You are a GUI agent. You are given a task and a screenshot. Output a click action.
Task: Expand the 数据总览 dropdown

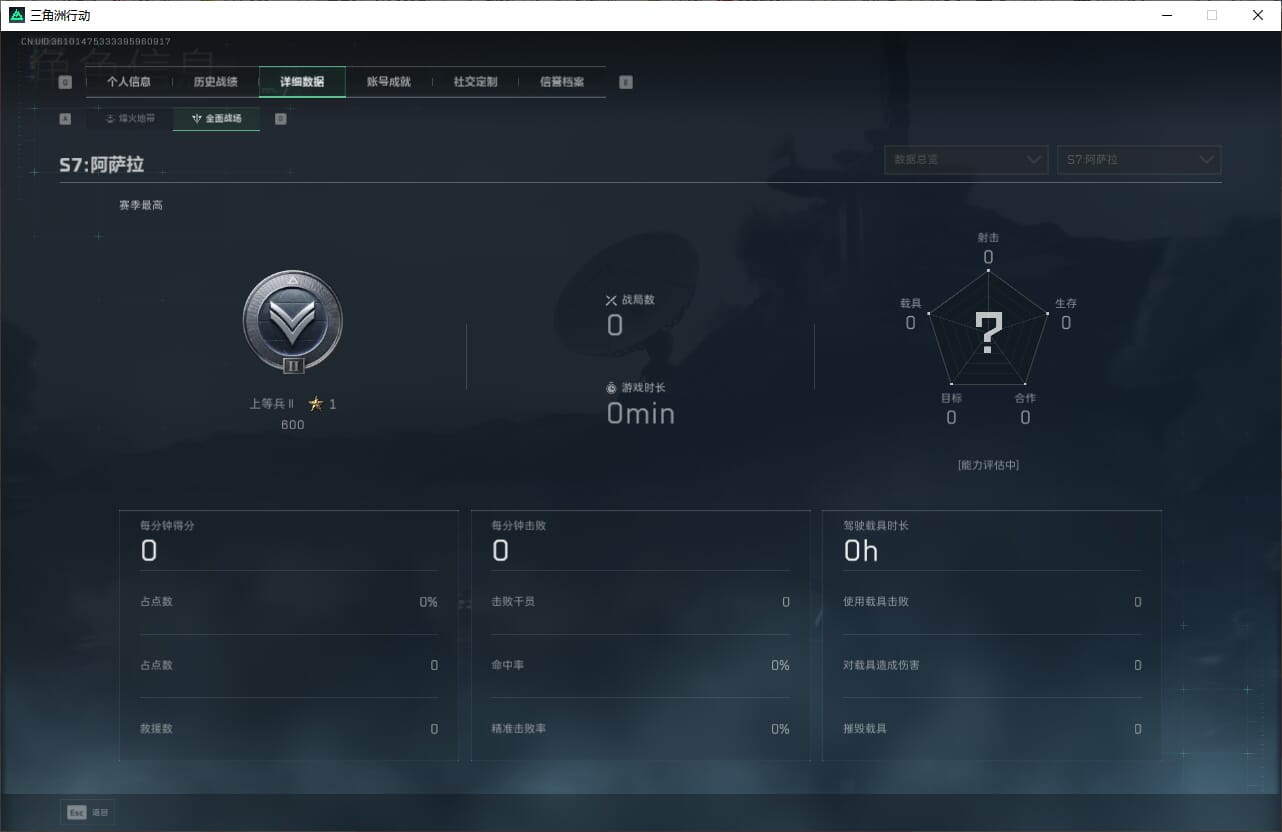tap(966, 160)
